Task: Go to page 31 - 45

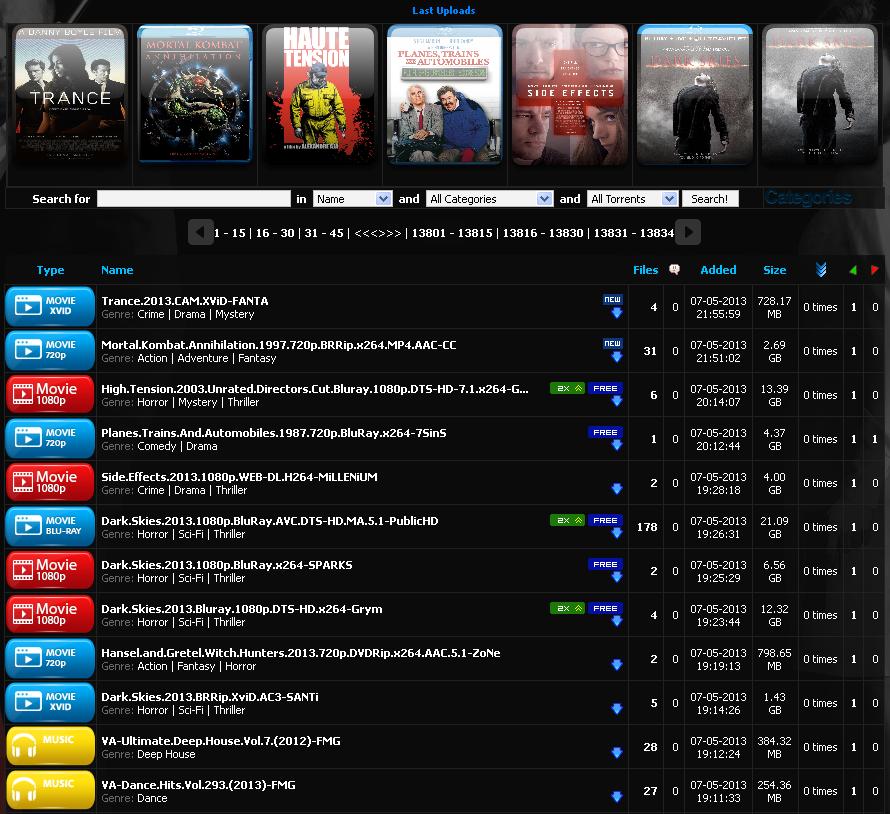Action: click(x=324, y=233)
